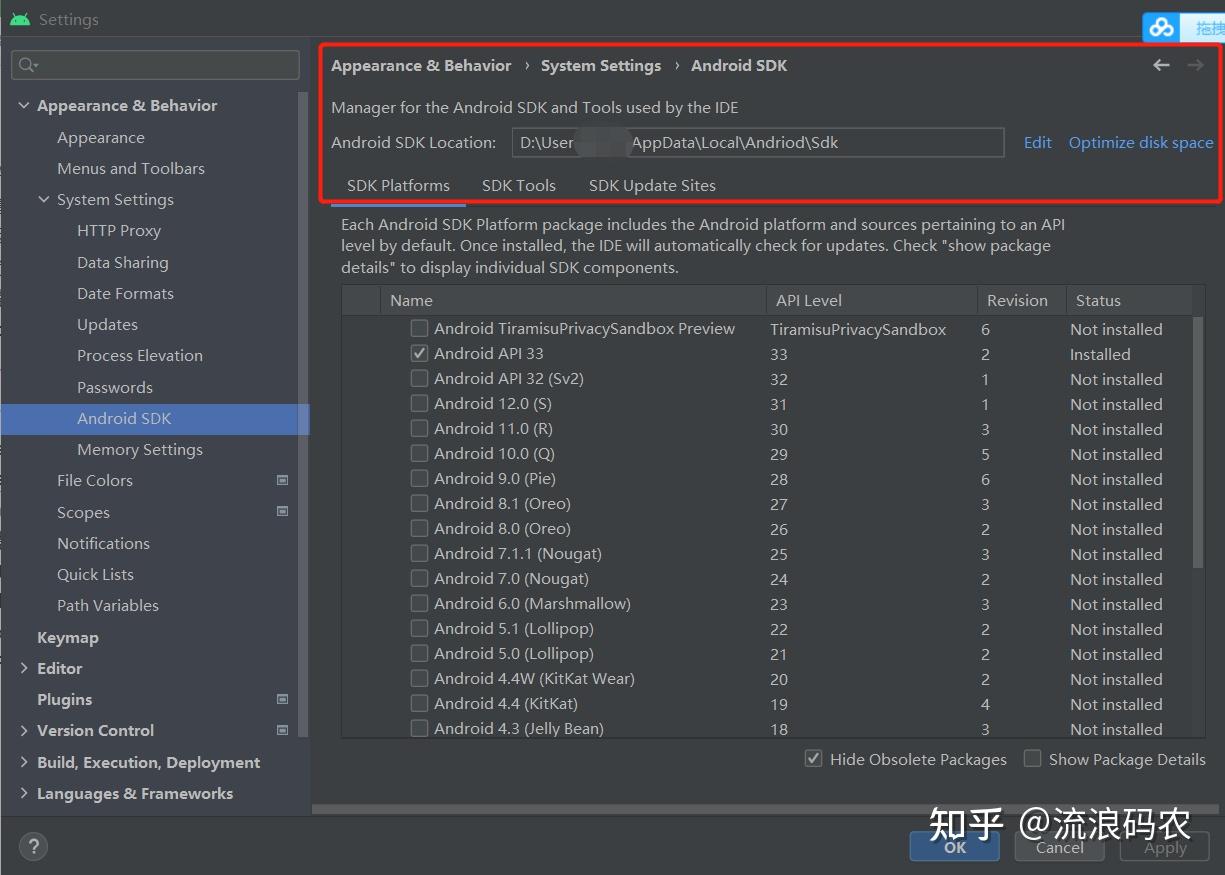Open the help icon in bottom corner
This screenshot has height=875, width=1225.
click(x=33, y=846)
